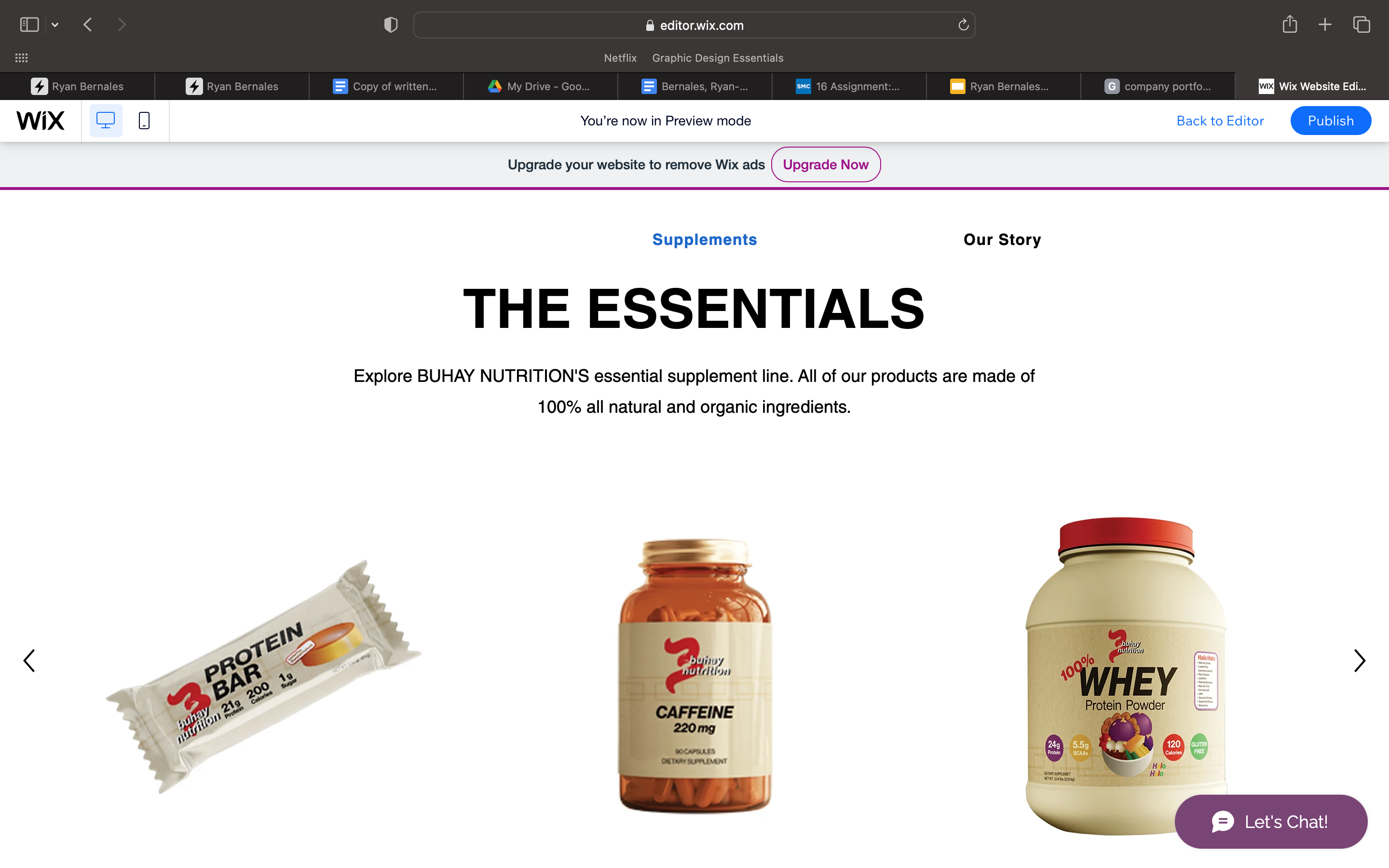This screenshot has width=1389, height=868.
Task: Open the Wix logo home
Action: 40,121
